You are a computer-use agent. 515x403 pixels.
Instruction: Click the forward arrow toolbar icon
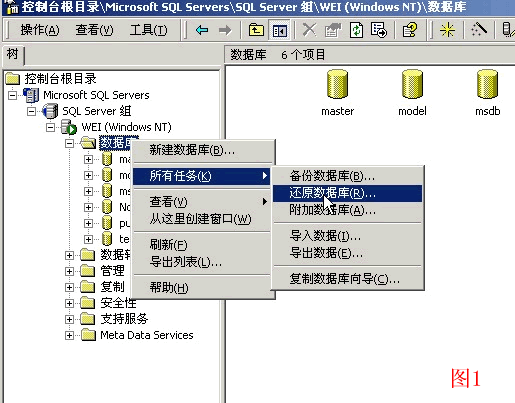tap(225, 30)
